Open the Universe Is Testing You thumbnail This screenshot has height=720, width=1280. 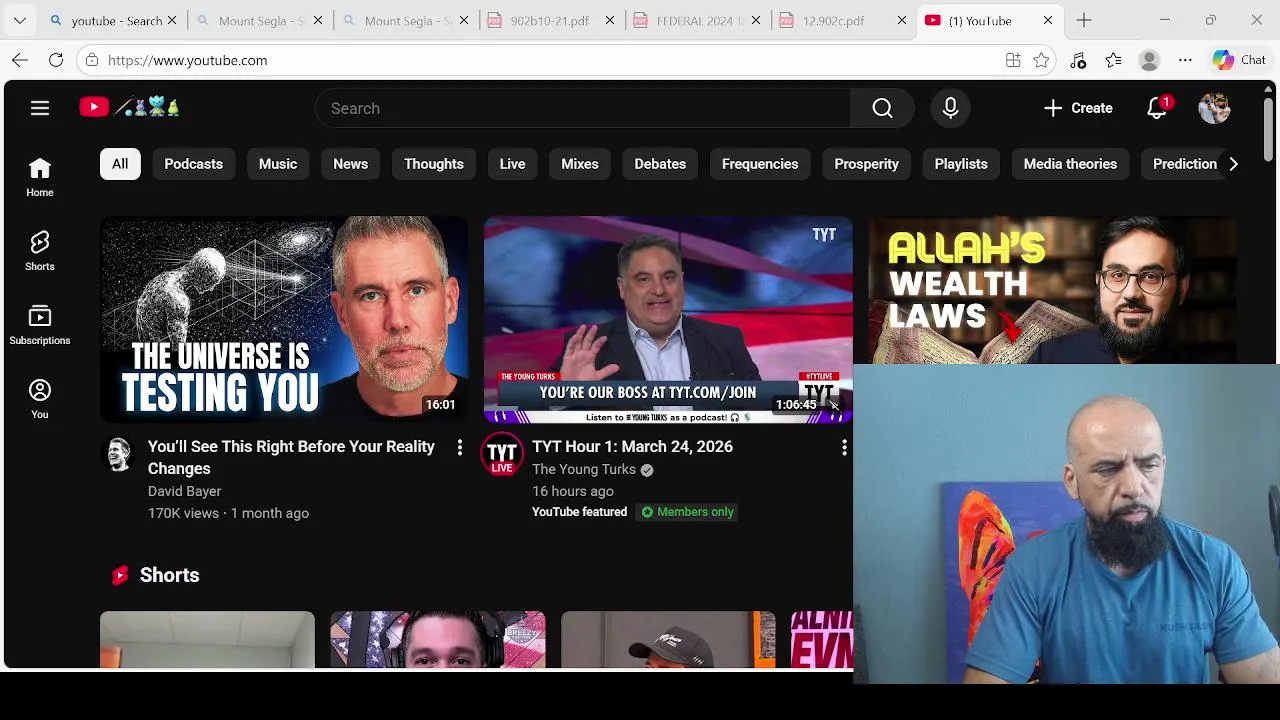click(x=284, y=319)
